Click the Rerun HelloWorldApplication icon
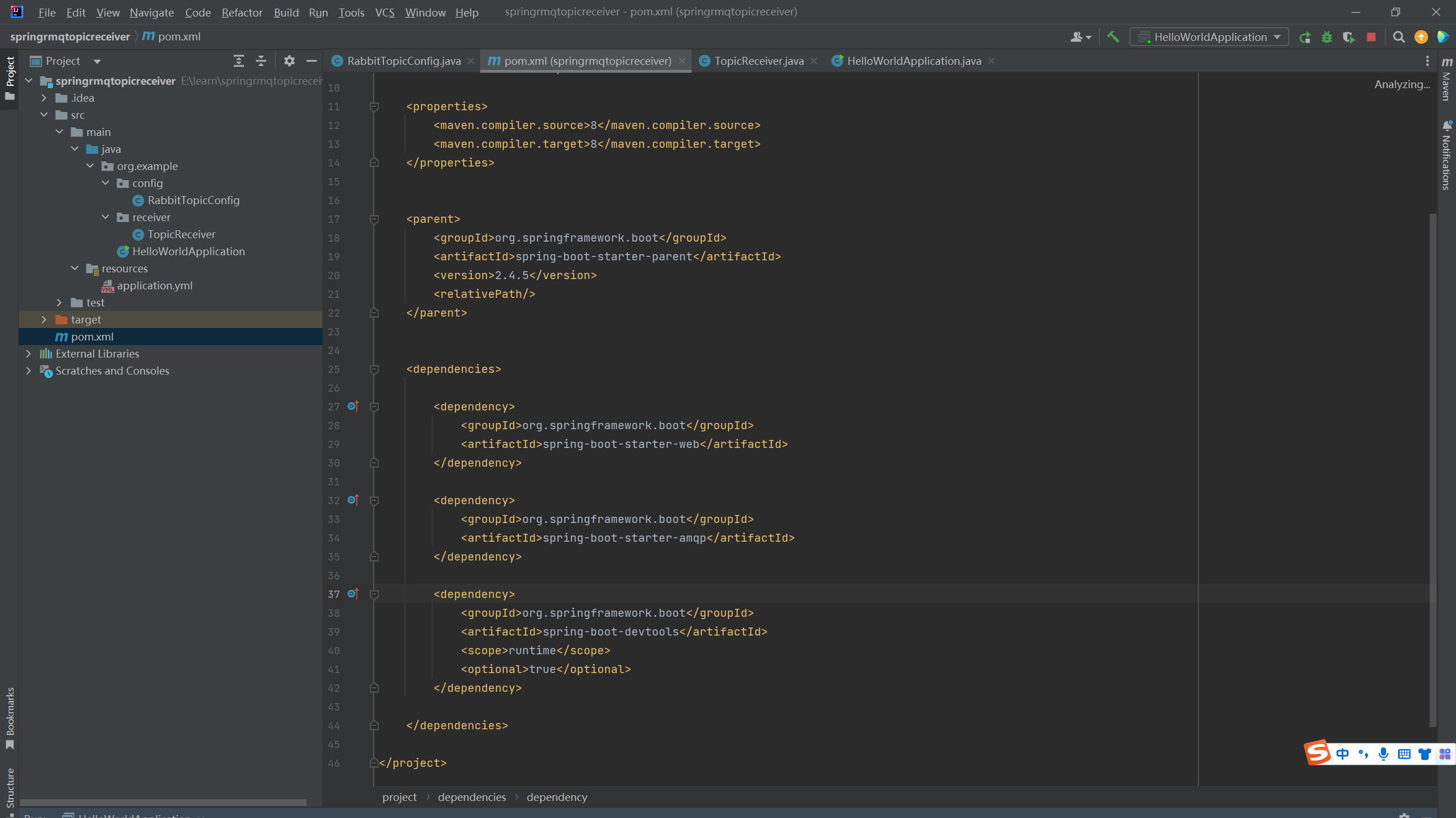This screenshot has height=818, width=1456. (x=1305, y=38)
